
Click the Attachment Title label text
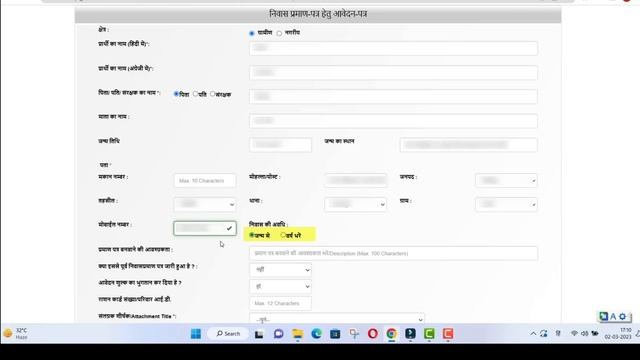pyautogui.click(x=137, y=316)
